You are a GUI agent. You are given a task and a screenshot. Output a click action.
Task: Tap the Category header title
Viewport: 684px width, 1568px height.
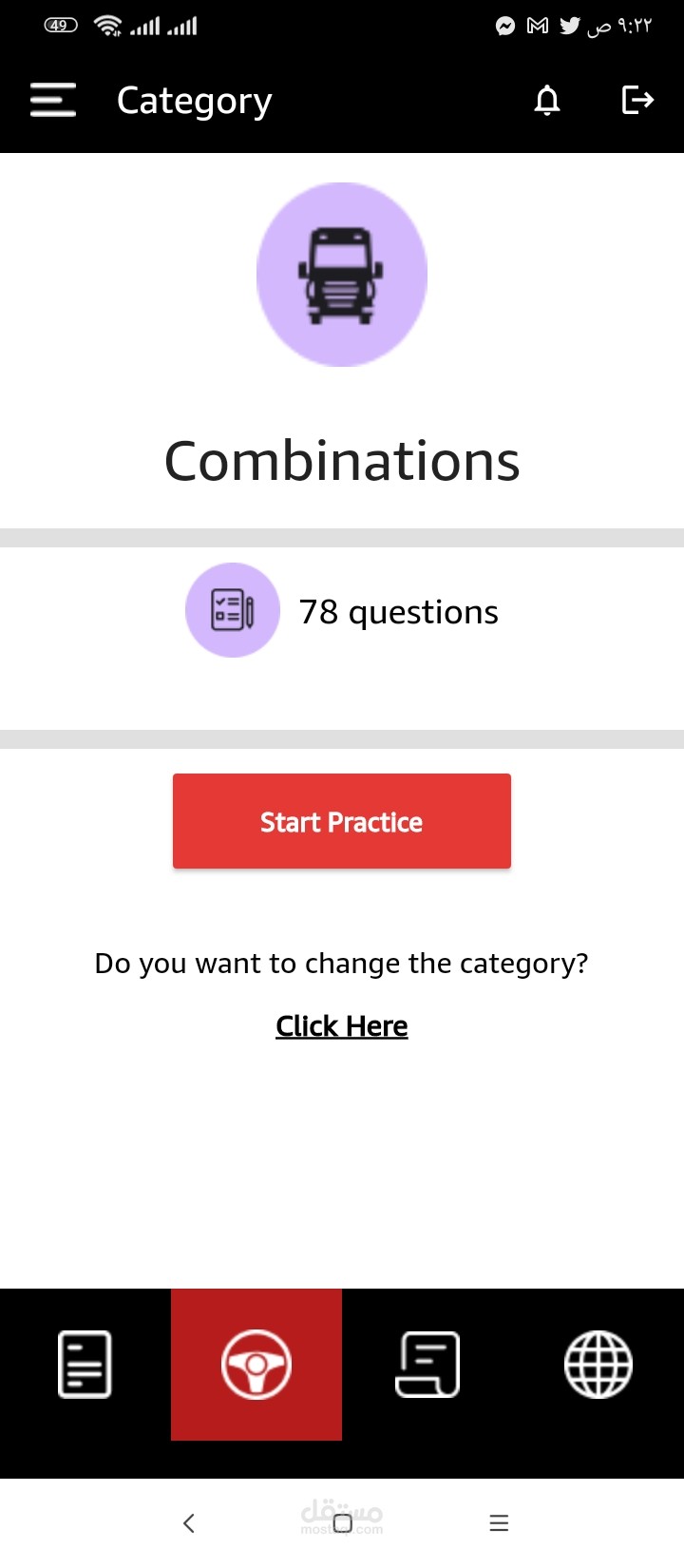[195, 101]
